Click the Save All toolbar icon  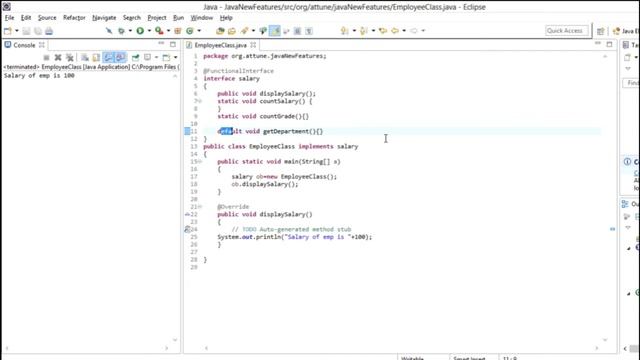(38, 31)
